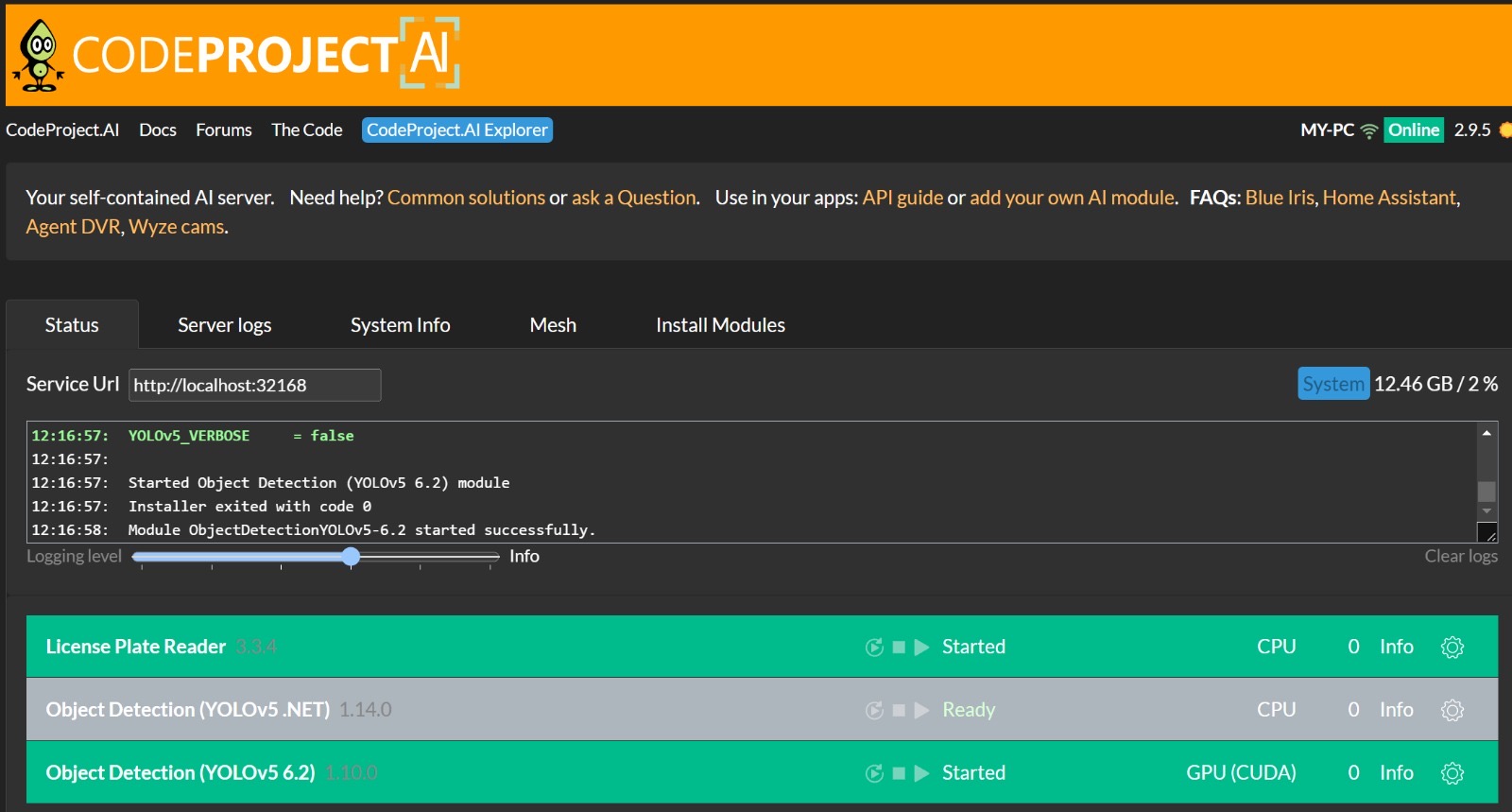Screen dimensions: 1512x812
Task: Click log line 'Installer exited with code 0'
Action: tap(249, 507)
